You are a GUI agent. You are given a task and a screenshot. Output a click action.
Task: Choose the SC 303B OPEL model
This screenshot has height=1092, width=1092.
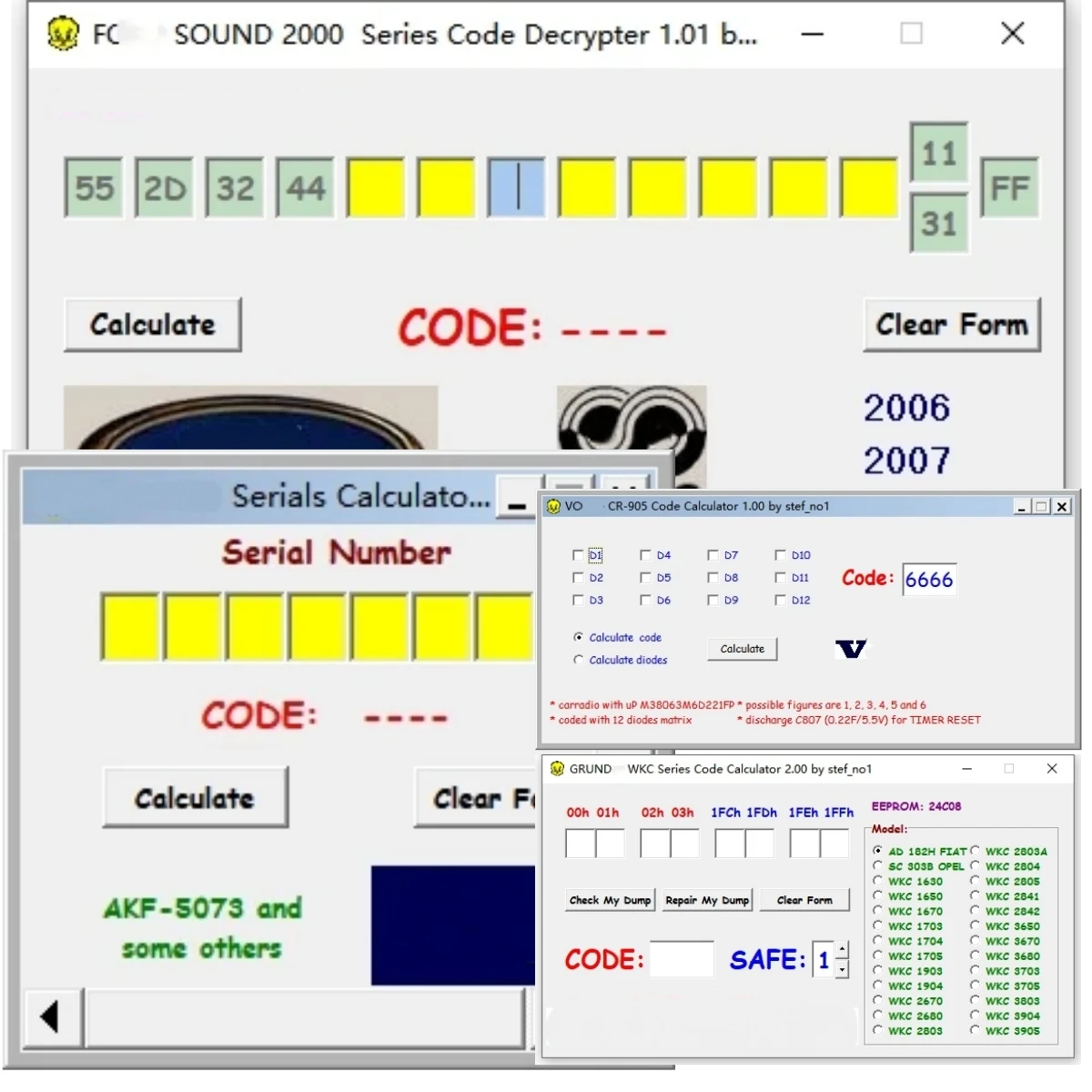point(877,866)
